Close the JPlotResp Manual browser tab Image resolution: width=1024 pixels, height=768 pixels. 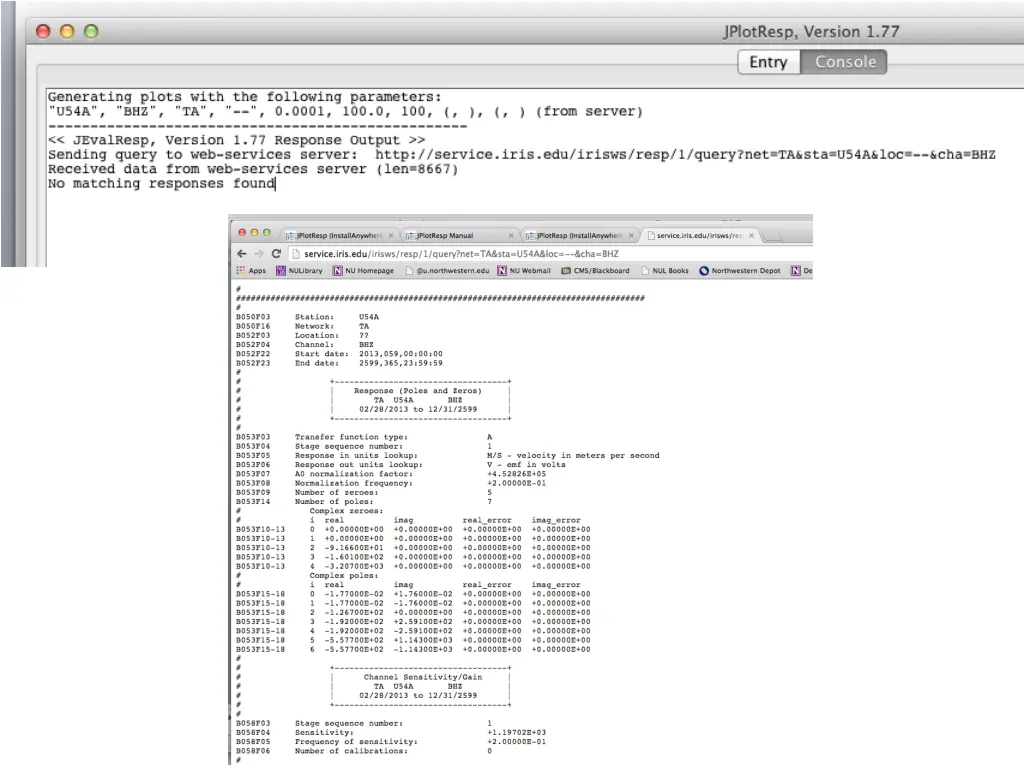511,236
